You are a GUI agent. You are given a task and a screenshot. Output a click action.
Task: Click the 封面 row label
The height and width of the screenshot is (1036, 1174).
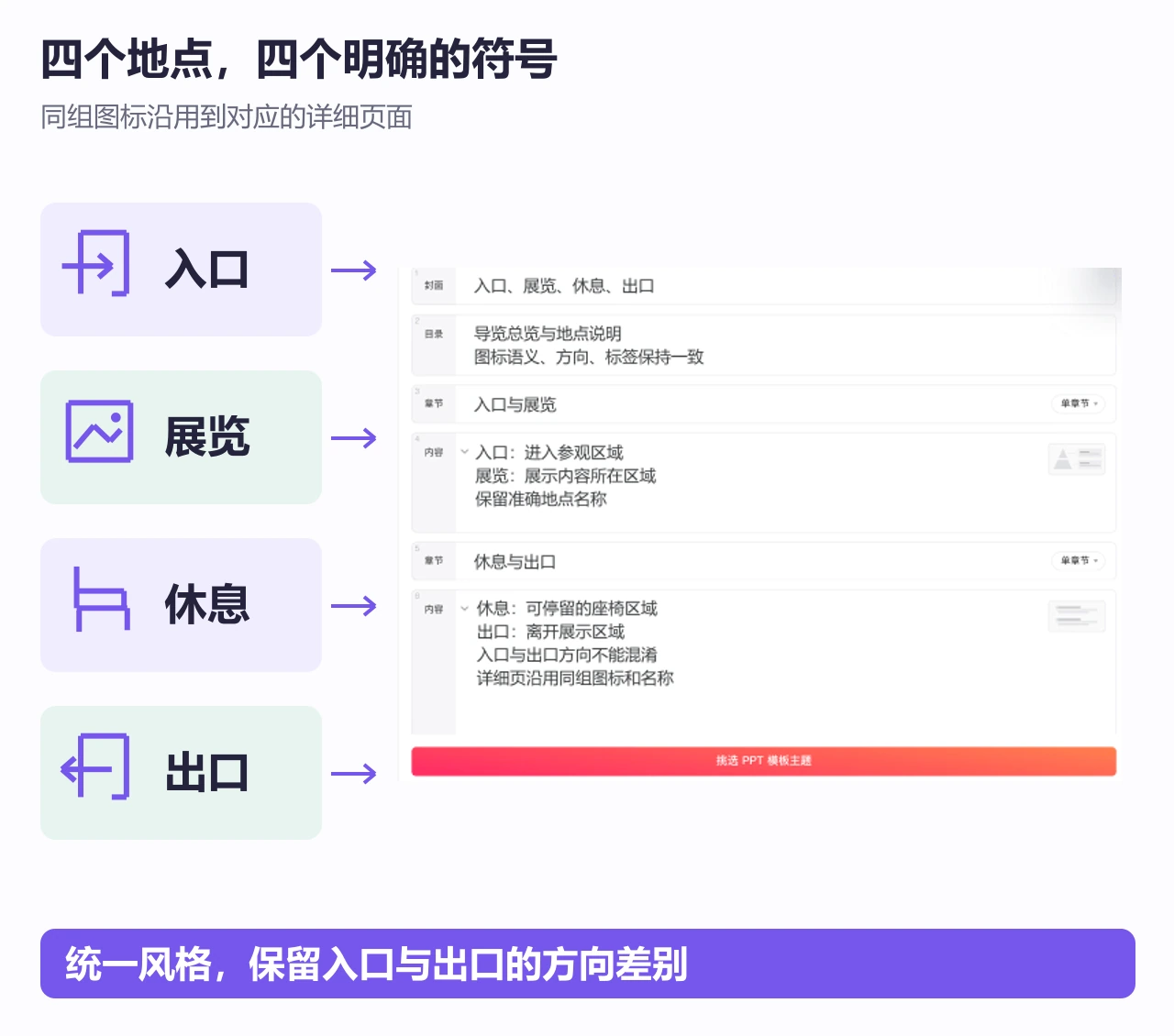click(434, 286)
